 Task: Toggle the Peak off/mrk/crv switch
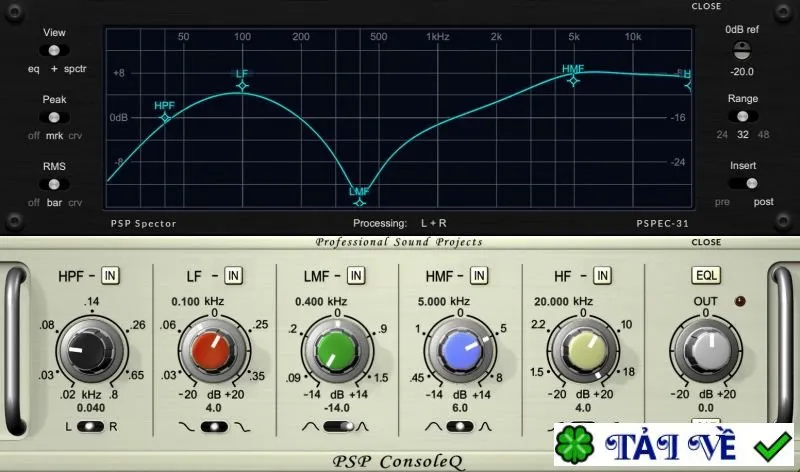tap(54, 117)
